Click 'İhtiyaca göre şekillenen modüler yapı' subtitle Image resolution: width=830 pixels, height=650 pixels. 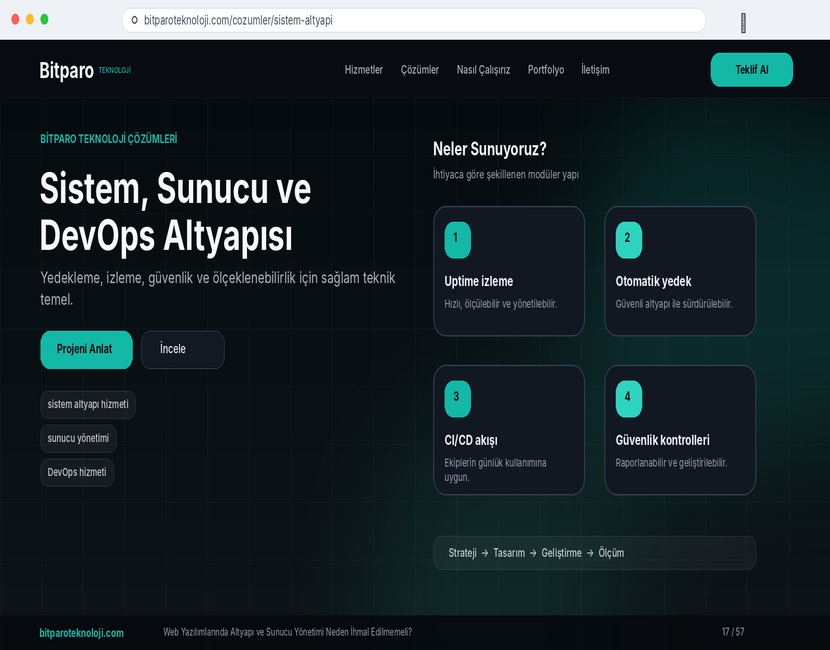click(x=506, y=175)
